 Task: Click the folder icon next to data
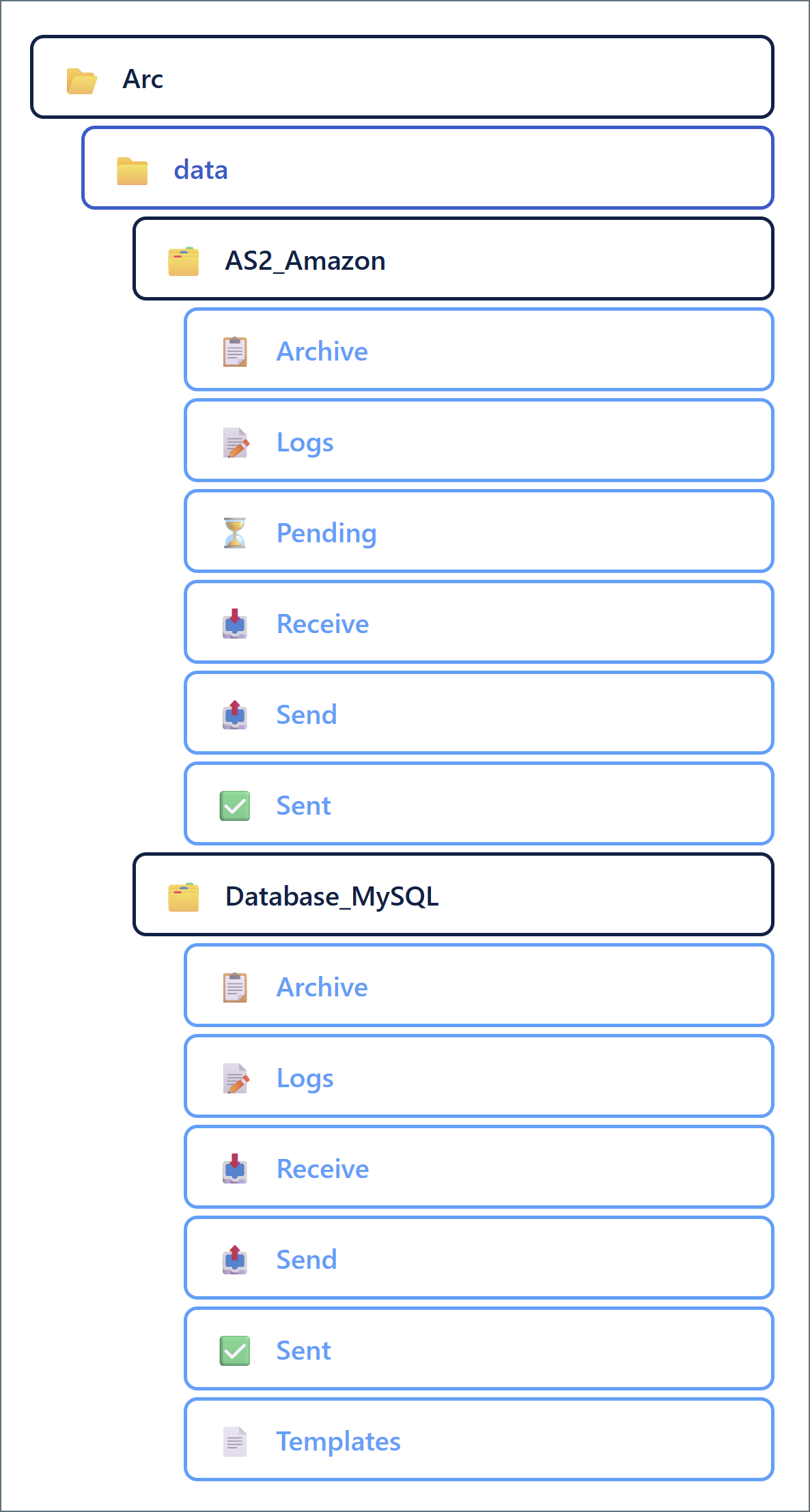tap(132, 171)
